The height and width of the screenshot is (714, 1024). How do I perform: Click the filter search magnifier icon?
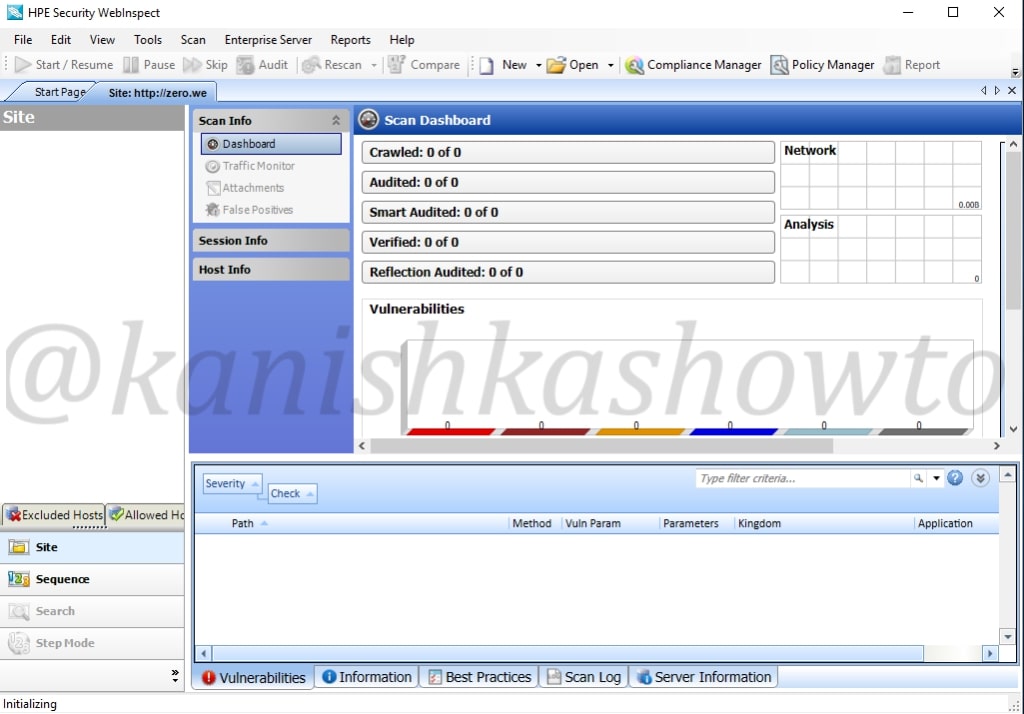pyautogui.click(x=918, y=478)
